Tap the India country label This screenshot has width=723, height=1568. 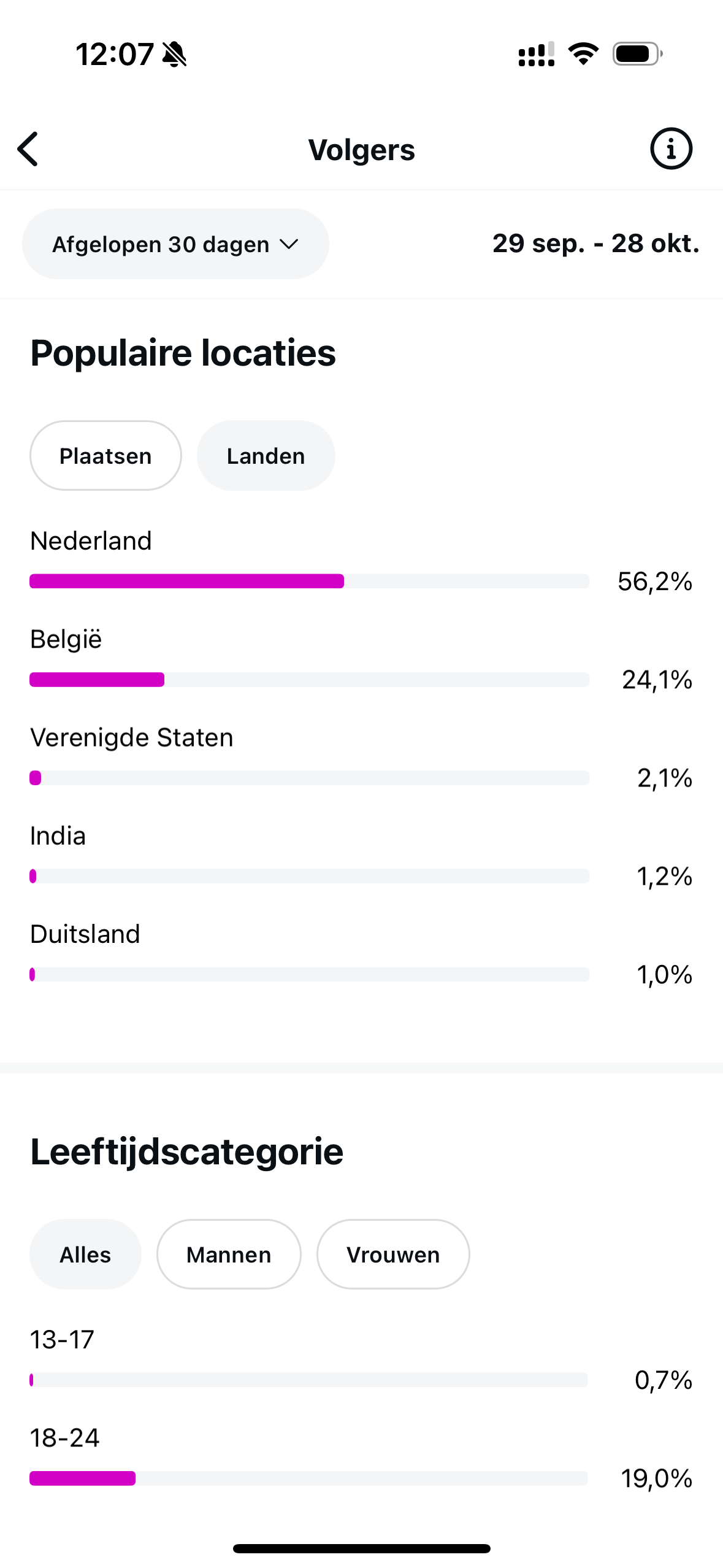(x=58, y=836)
